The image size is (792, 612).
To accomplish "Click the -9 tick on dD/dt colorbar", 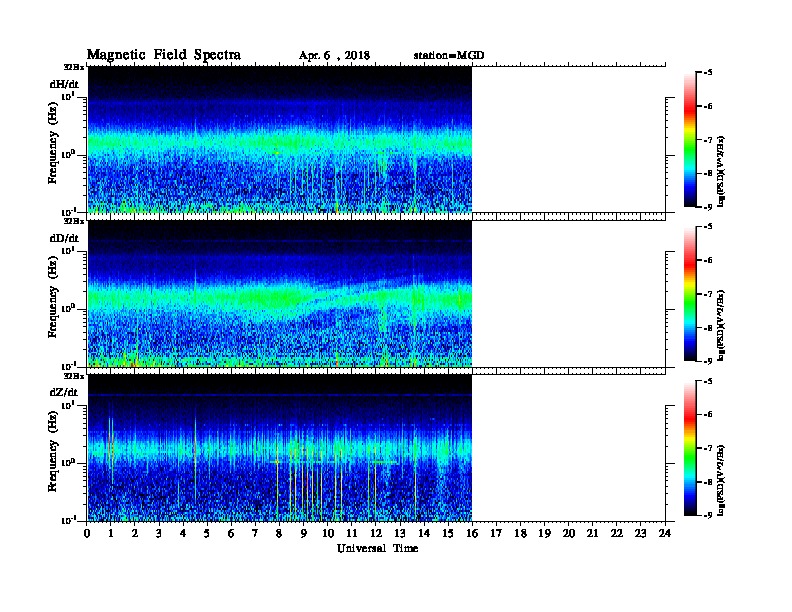I will [x=708, y=361].
